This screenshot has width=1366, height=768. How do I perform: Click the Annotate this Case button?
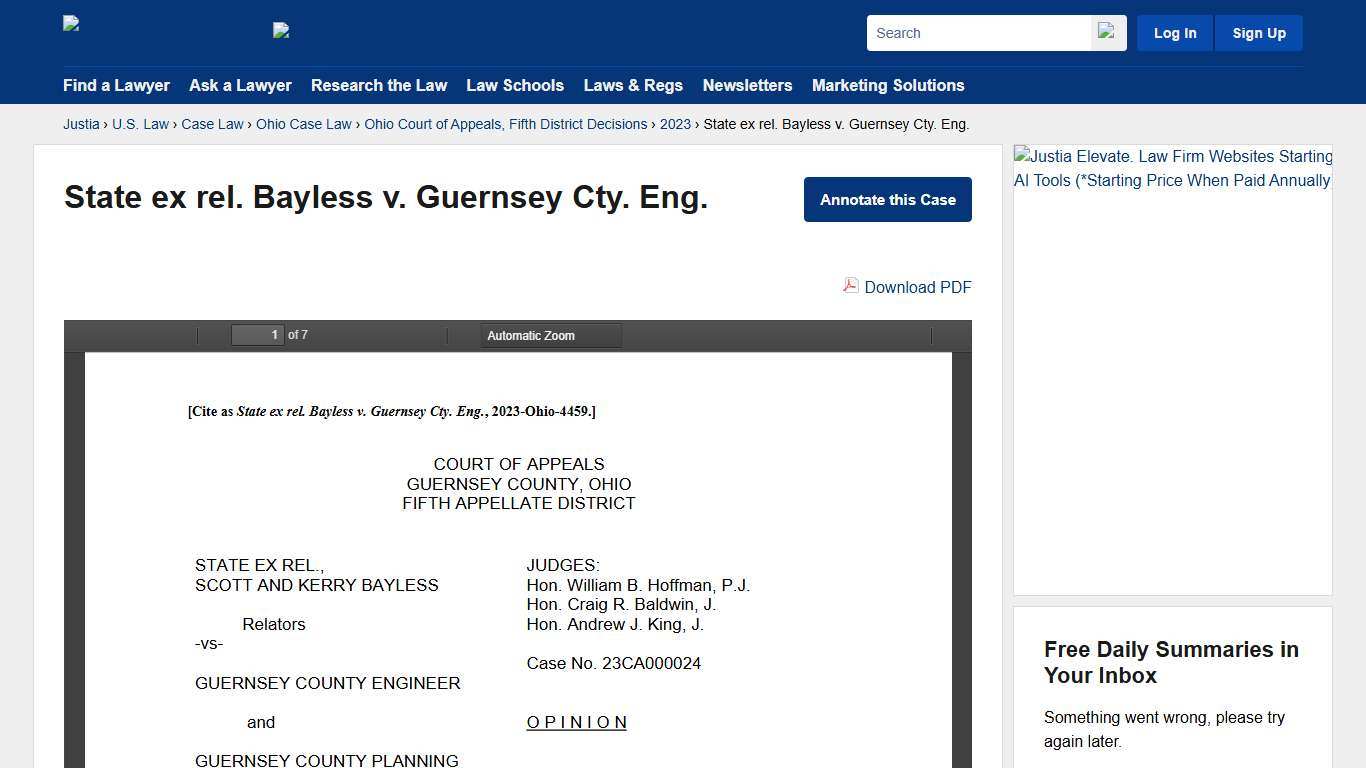(x=887, y=199)
